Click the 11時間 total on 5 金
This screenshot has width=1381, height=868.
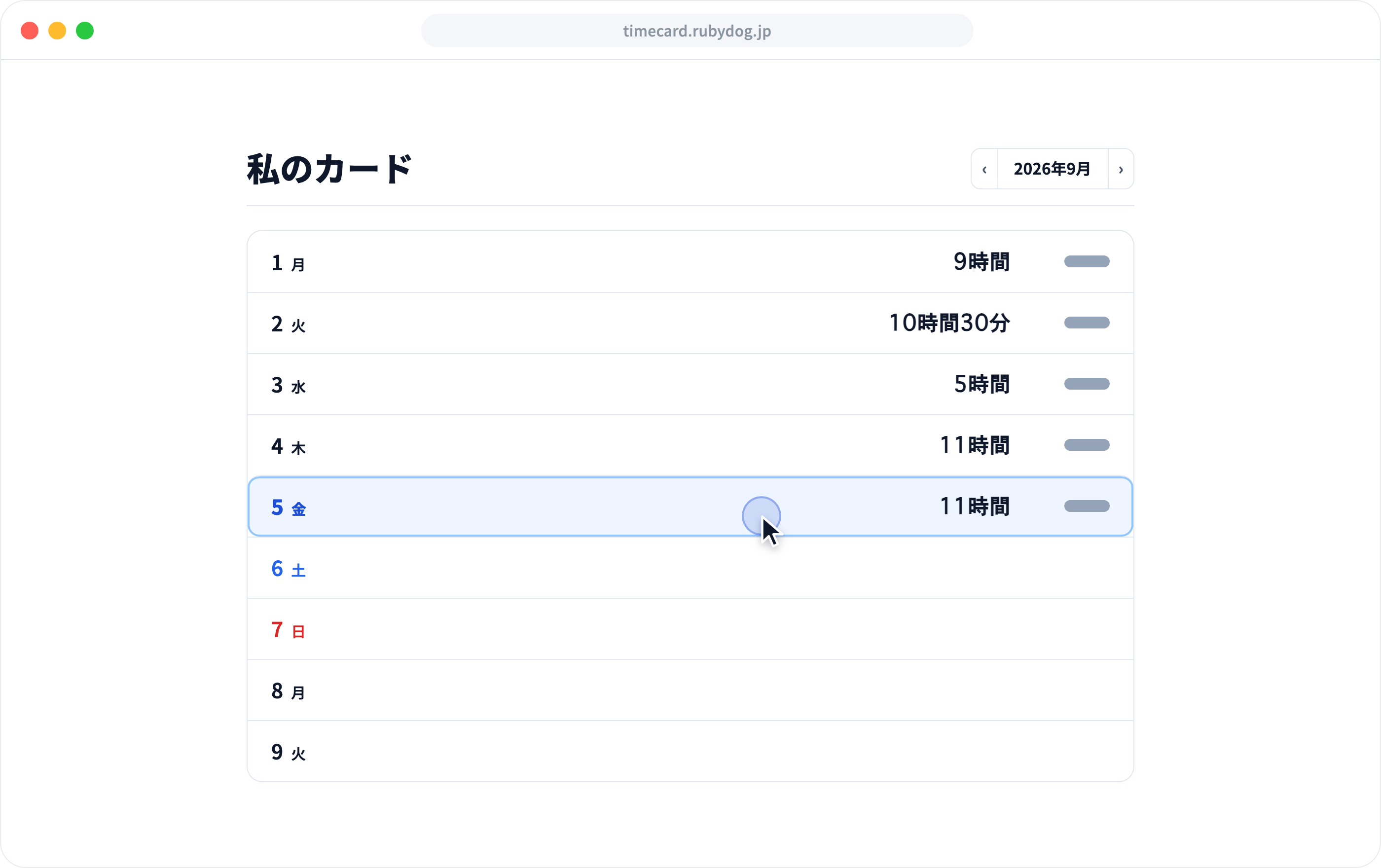point(975,507)
